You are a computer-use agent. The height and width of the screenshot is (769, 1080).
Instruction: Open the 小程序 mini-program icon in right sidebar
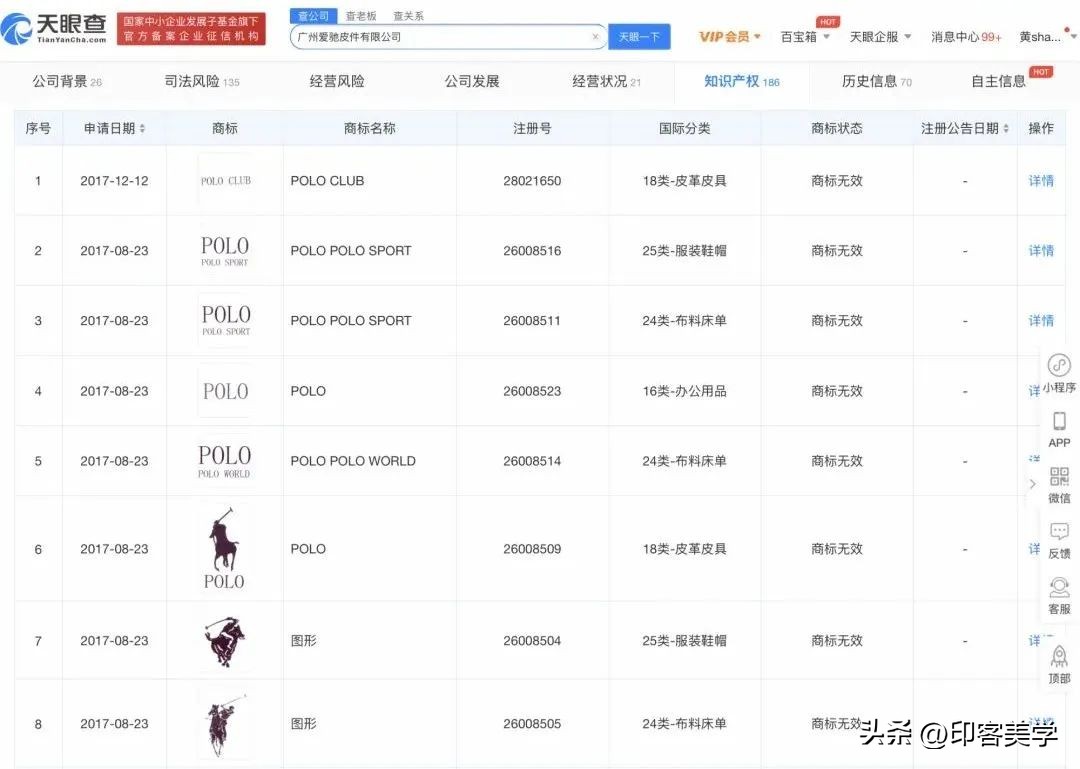click(x=1059, y=372)
